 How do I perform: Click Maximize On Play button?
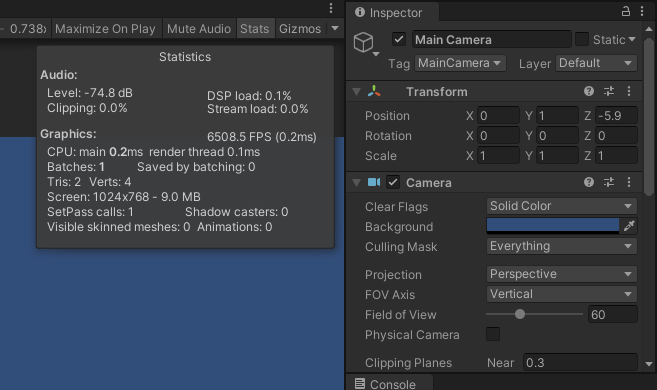point(105,28)
